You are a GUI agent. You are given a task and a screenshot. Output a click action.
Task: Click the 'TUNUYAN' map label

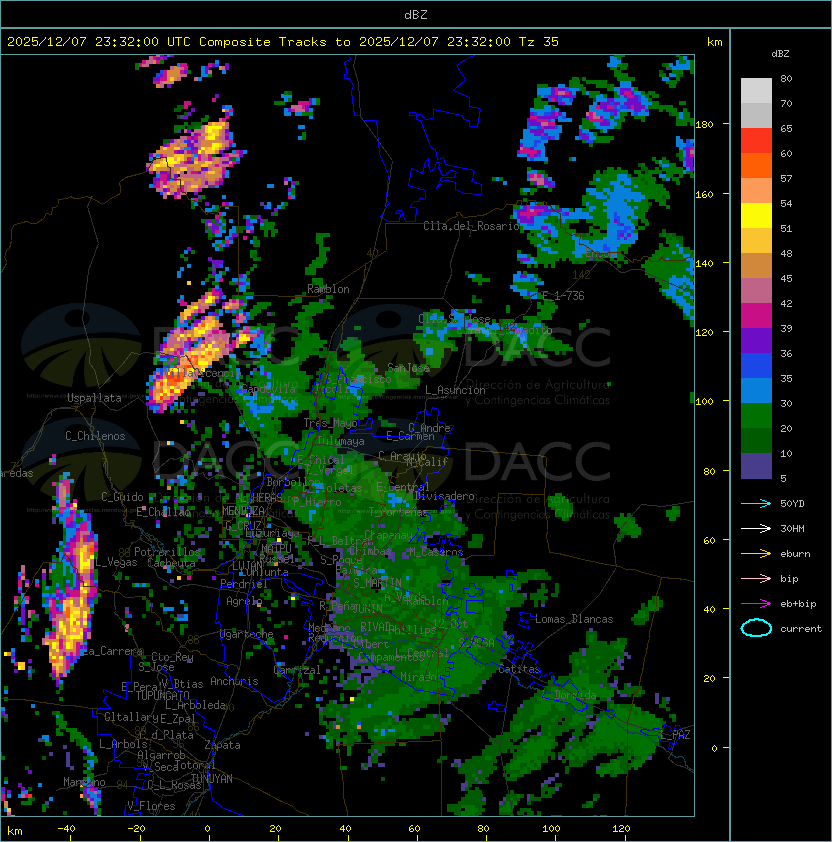click(212, 779)
